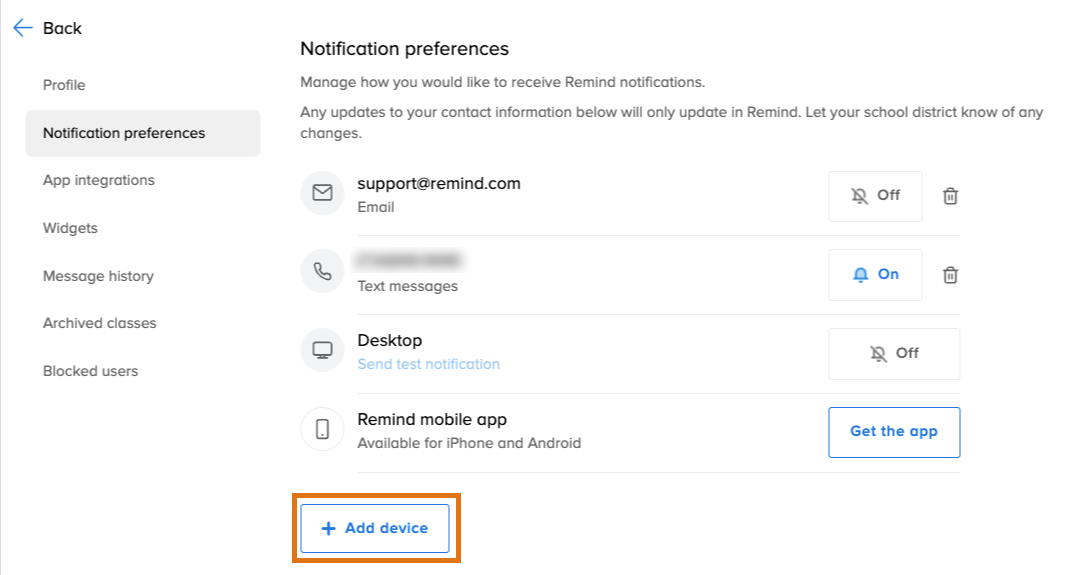Go to App integrations

99,181
